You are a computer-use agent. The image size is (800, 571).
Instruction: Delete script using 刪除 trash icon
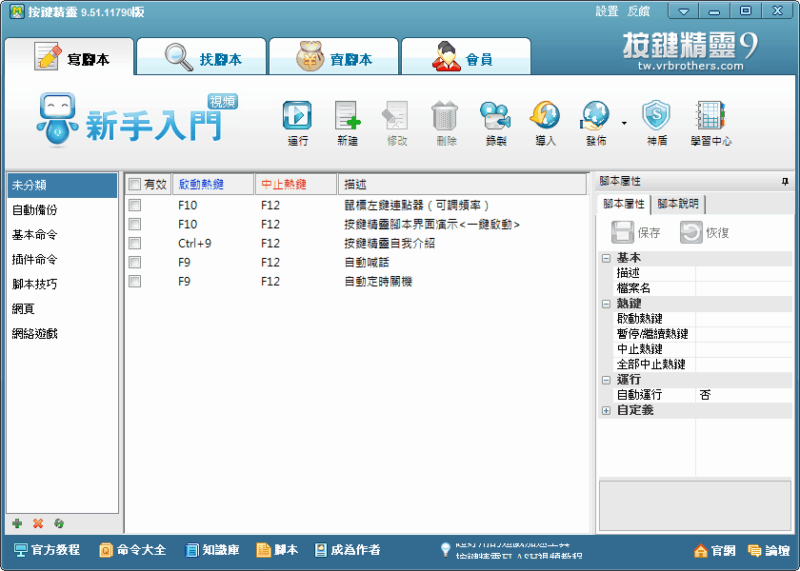pyautogui.click(x=446, y=123)
